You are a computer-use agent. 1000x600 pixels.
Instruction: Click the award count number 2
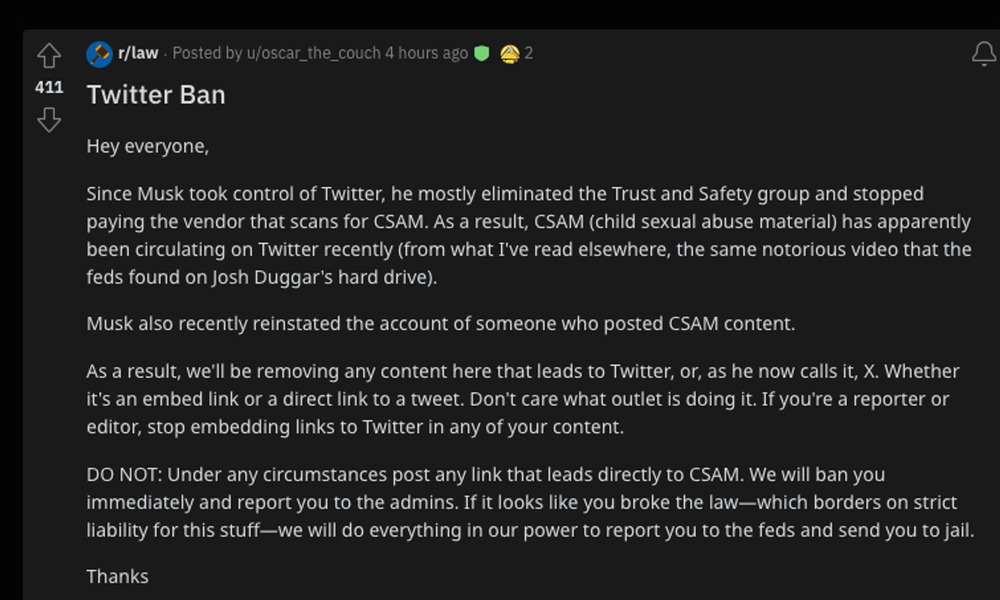click(529, 54)
